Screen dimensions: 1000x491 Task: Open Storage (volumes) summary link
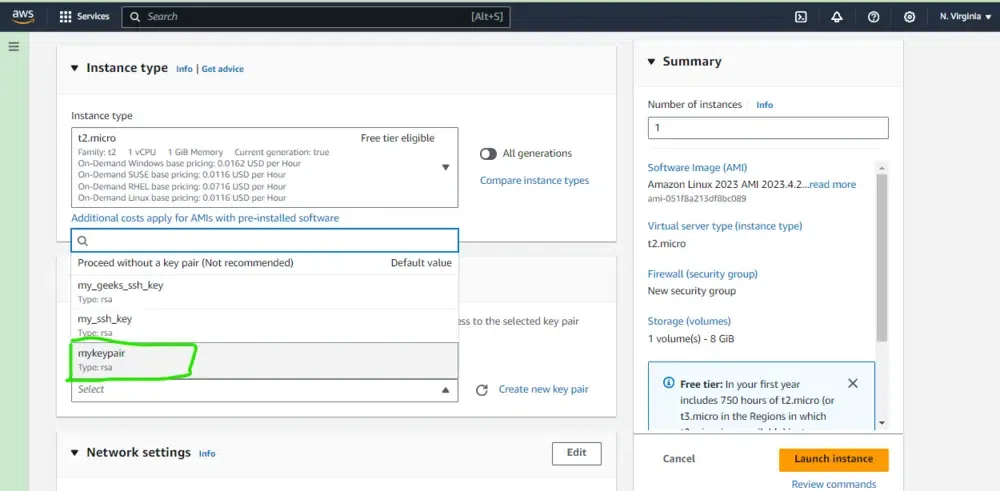pos(689,321)
